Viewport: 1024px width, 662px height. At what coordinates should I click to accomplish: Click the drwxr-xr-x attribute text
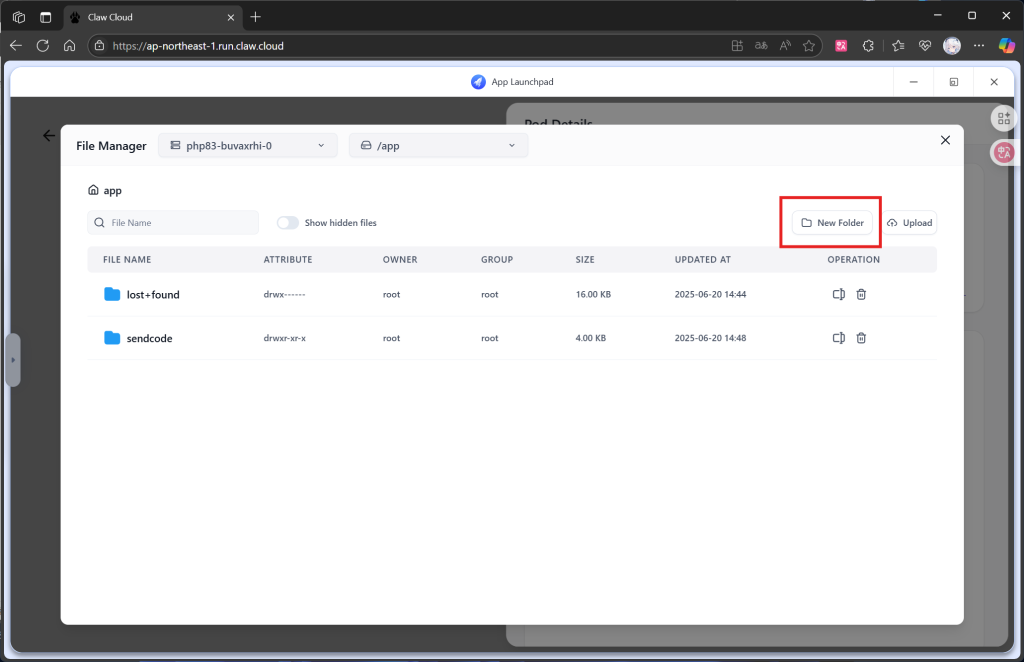click(x=285, y=338)
